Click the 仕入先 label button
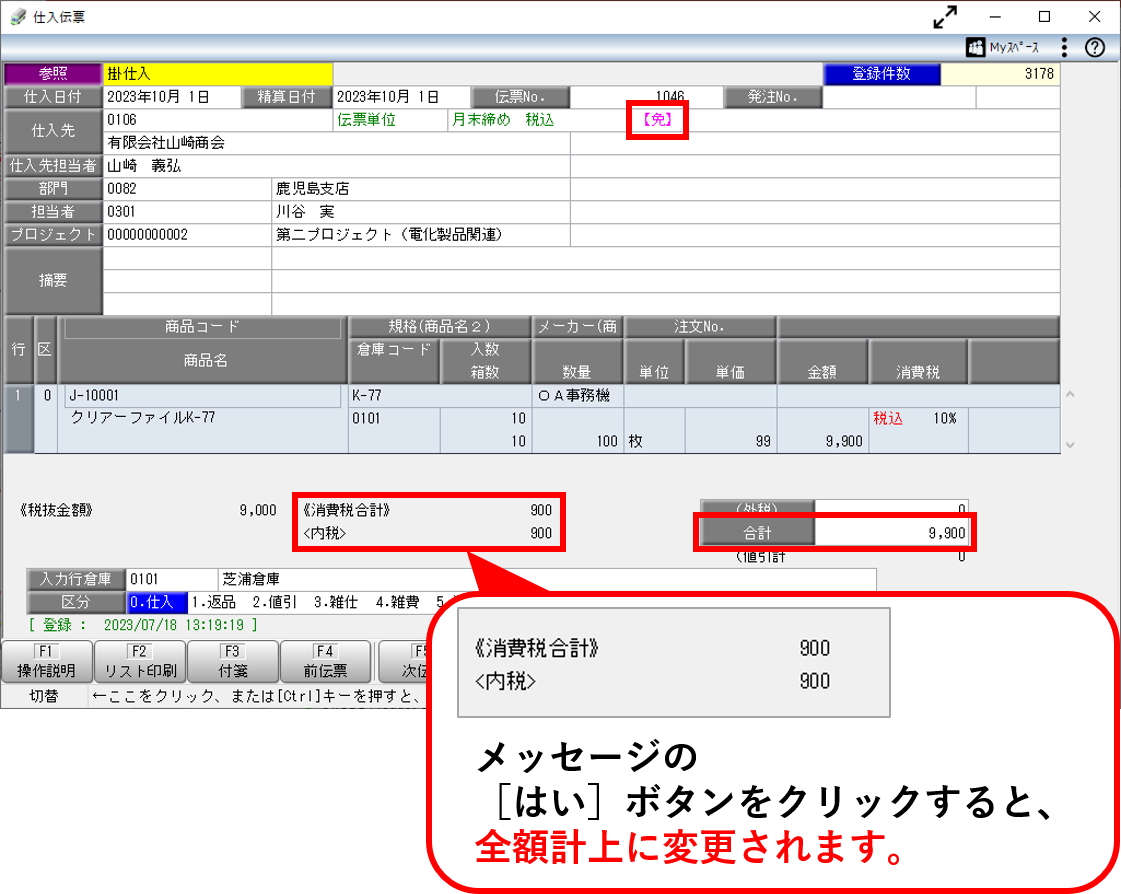Viewport: 1121px width, 894px height. [x=53, y=131]
